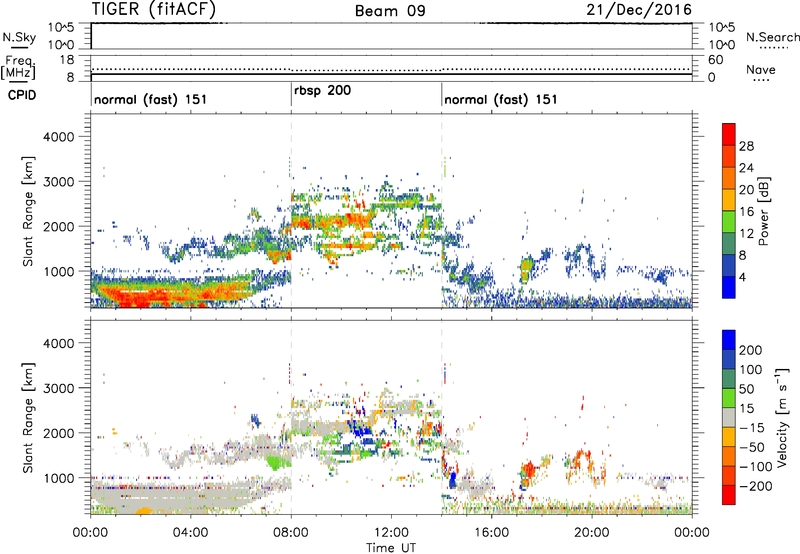Click the 28 value on Power colorbar
This screenshot has height=554, width=800.
pos(746,146)
